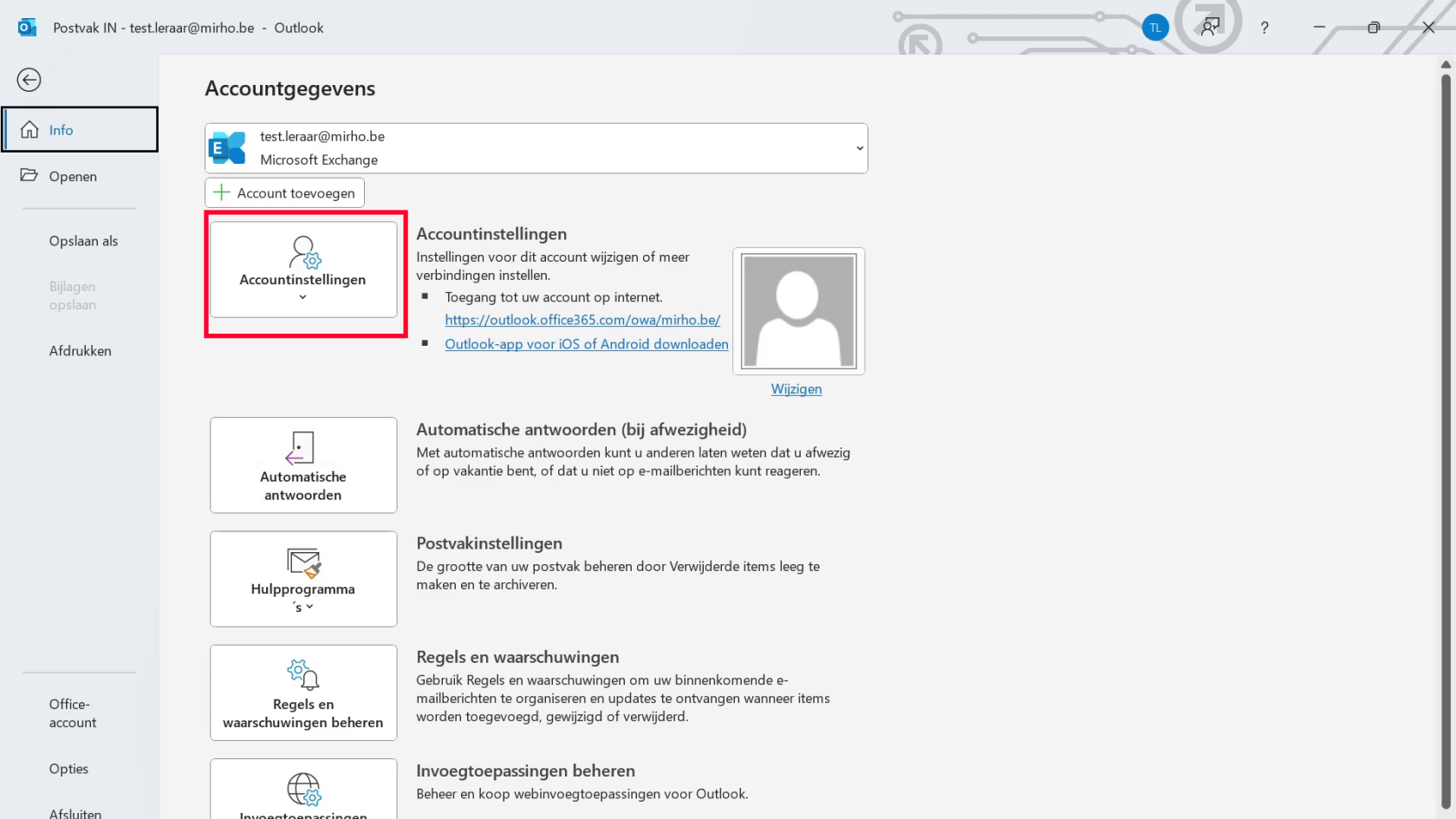Click the feedback person icon in title bar

pyautogui.click(x=1210, y=28)
